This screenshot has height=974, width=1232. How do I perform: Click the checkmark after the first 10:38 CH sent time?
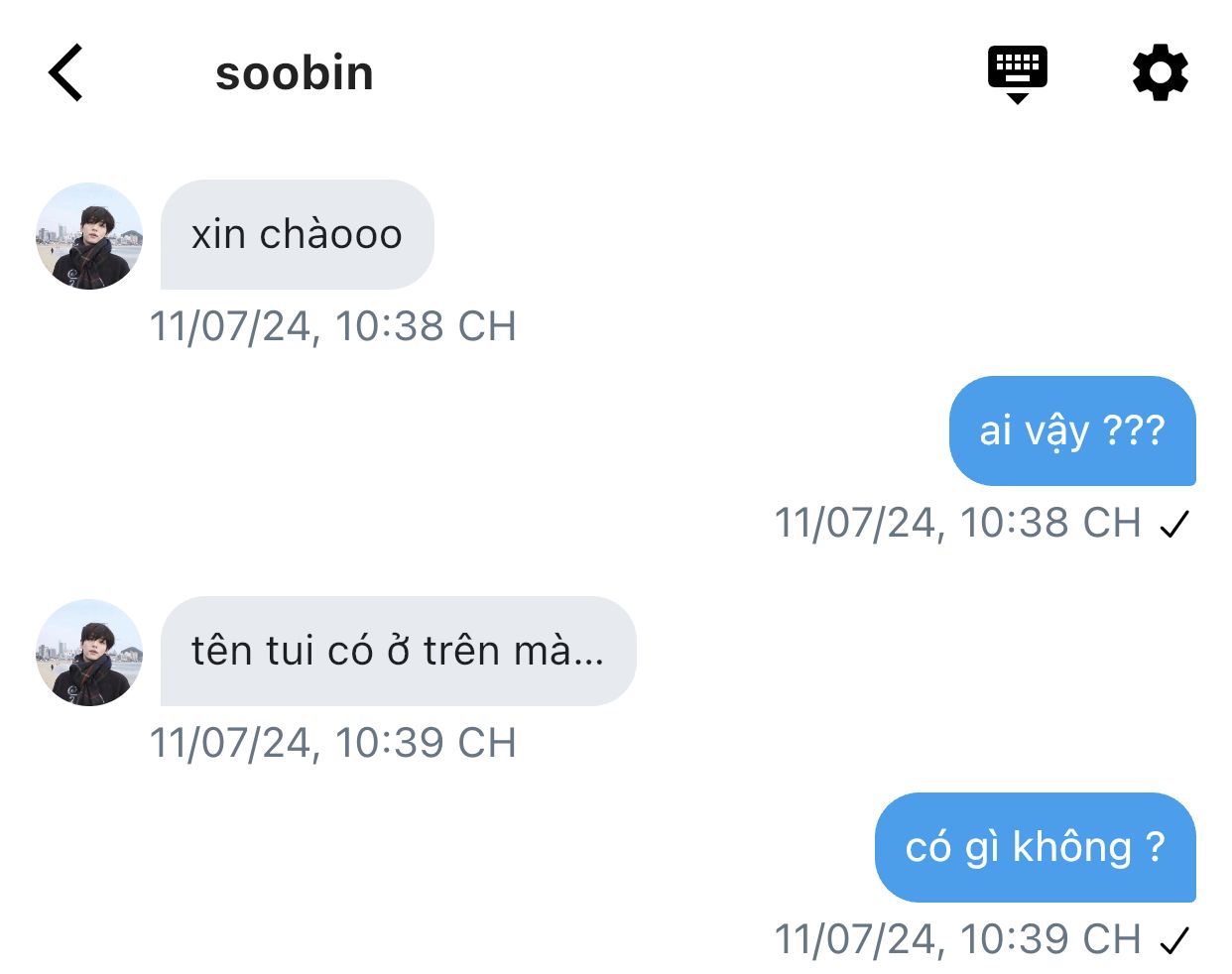click(1174, 524)
